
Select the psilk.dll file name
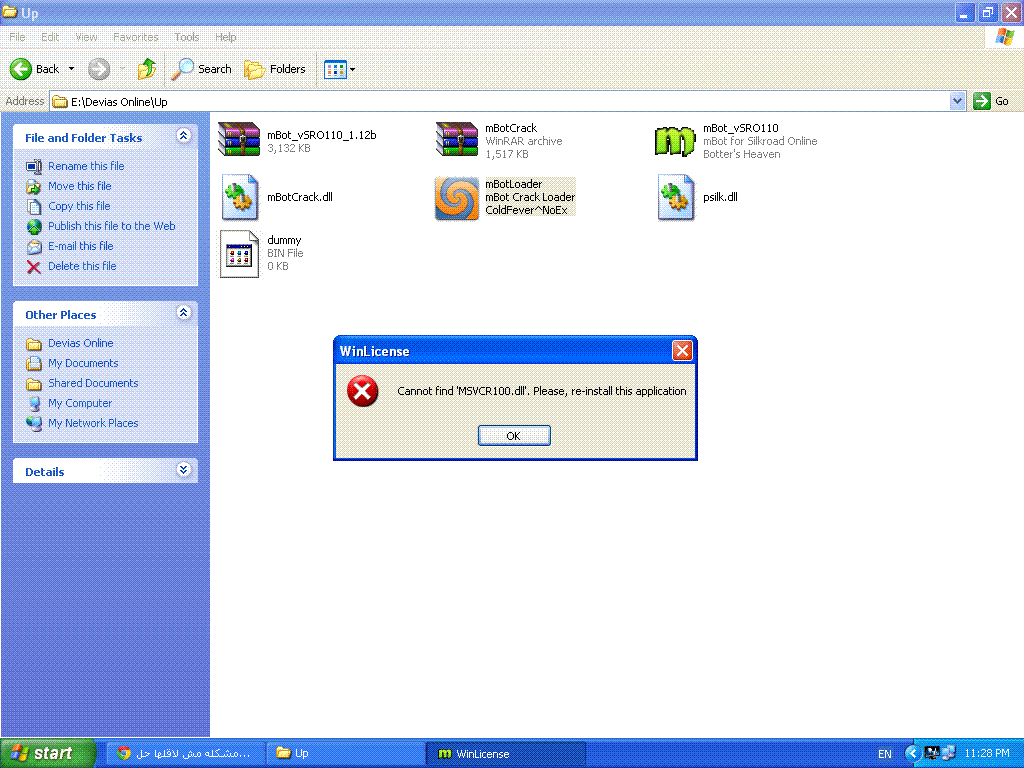pyautogui.click(x=720, y=197)
